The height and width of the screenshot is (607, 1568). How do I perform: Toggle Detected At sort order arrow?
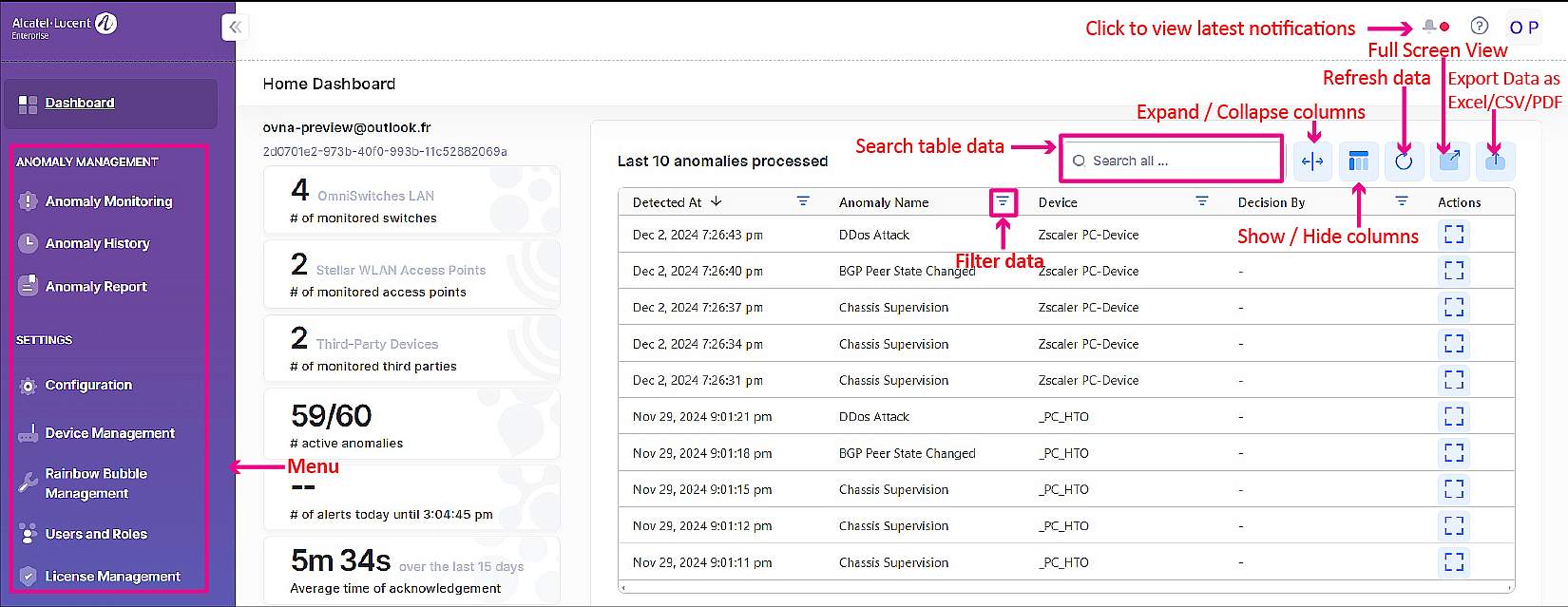(717, 201)
